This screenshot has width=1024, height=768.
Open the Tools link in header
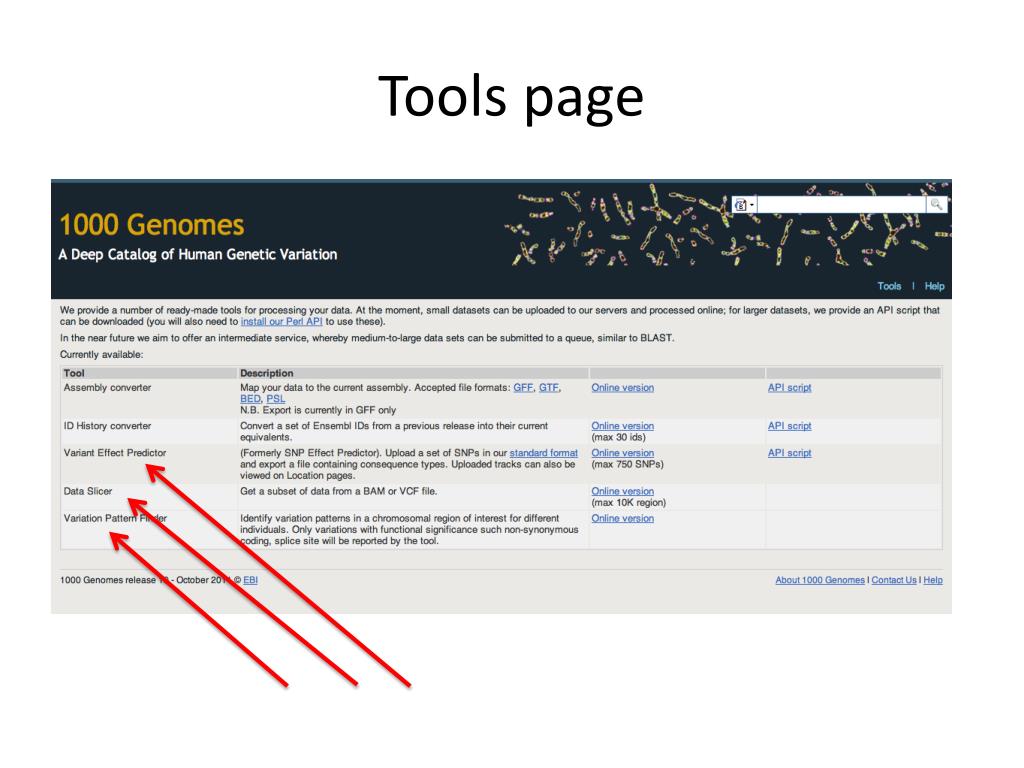889,286
